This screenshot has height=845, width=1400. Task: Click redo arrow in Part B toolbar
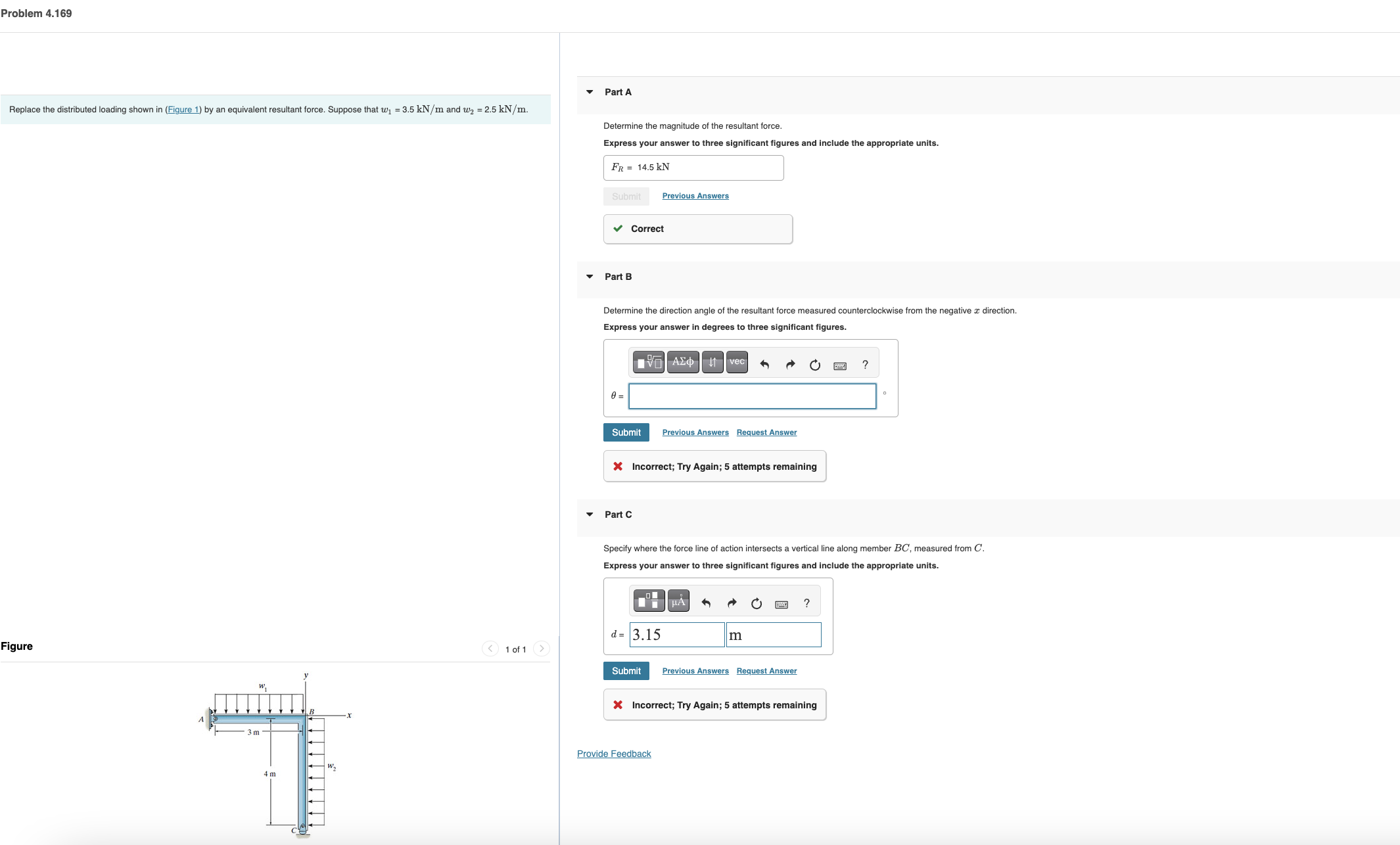click(790, 365)
